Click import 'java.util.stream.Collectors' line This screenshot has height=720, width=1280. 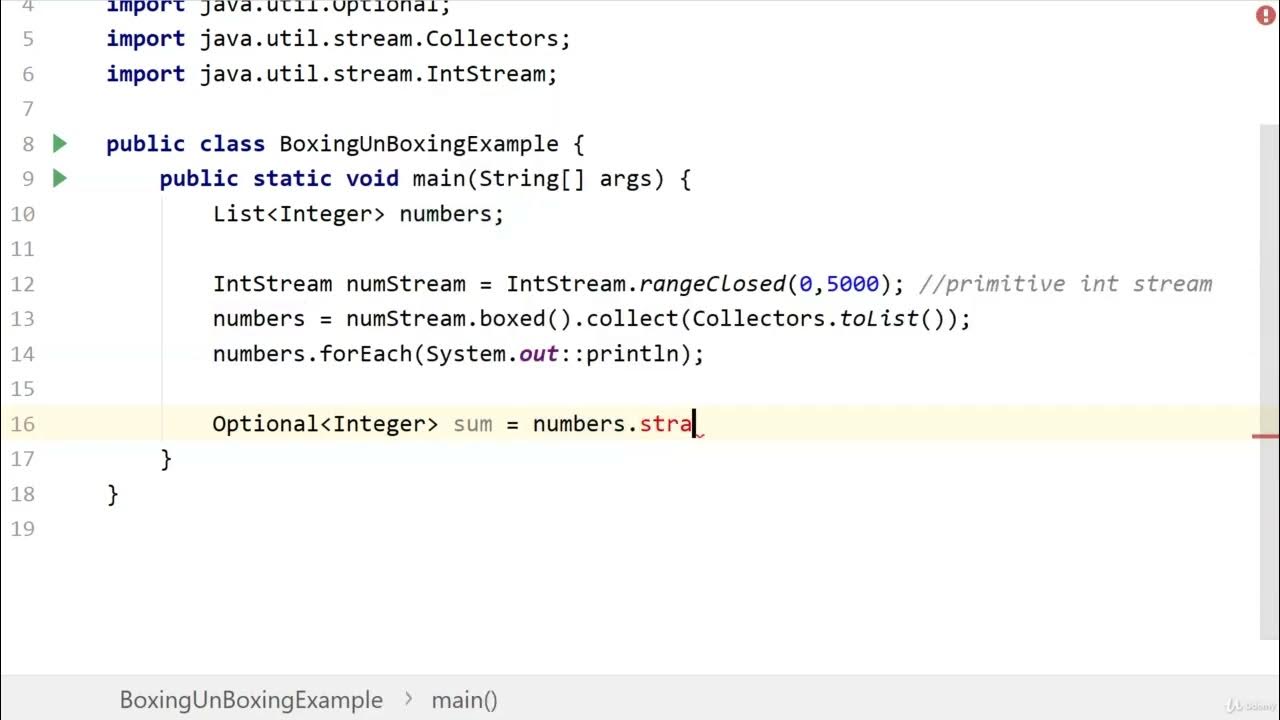point(338,39)
